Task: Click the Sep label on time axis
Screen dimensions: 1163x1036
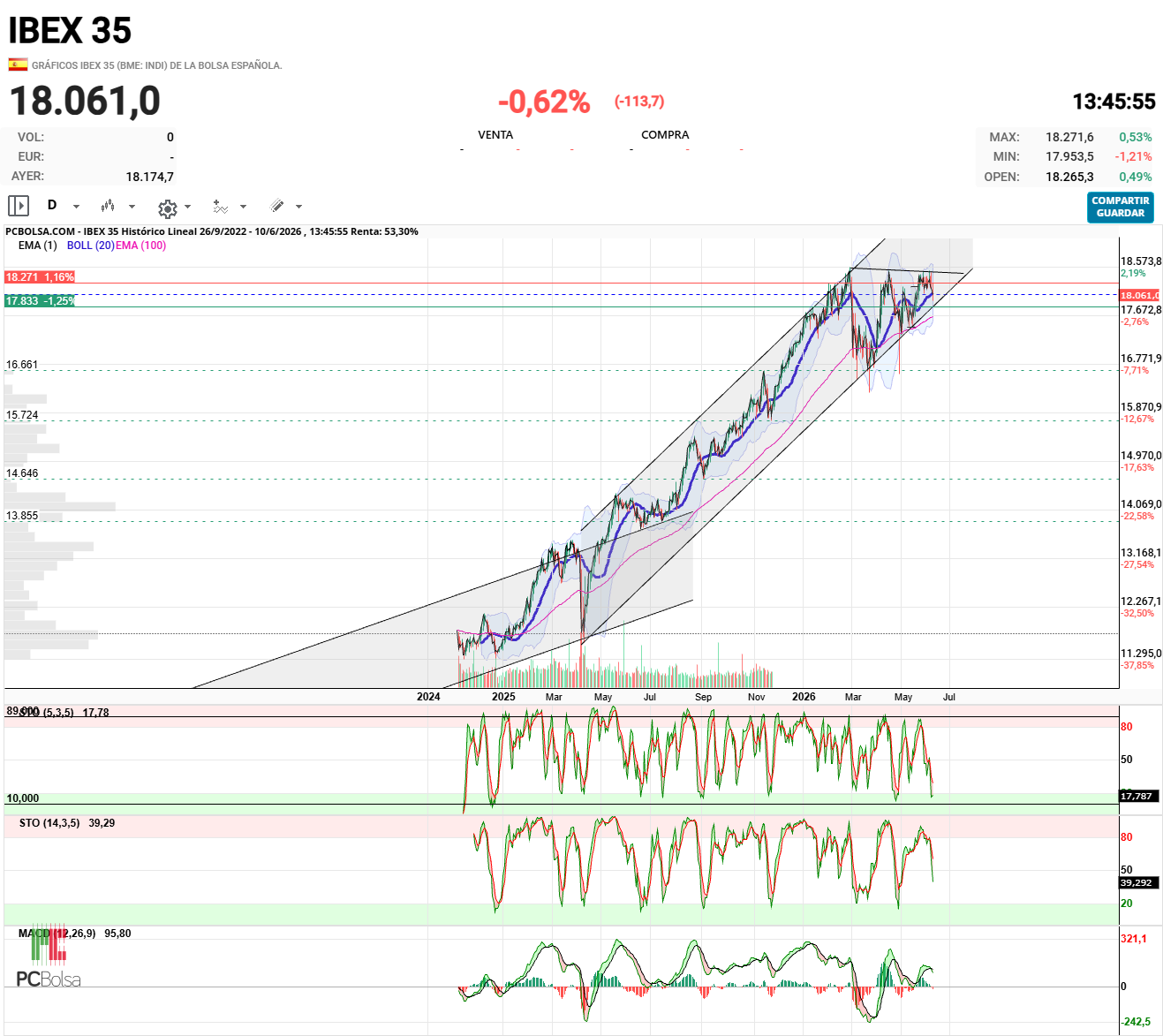Action: [x=703, y=697]
